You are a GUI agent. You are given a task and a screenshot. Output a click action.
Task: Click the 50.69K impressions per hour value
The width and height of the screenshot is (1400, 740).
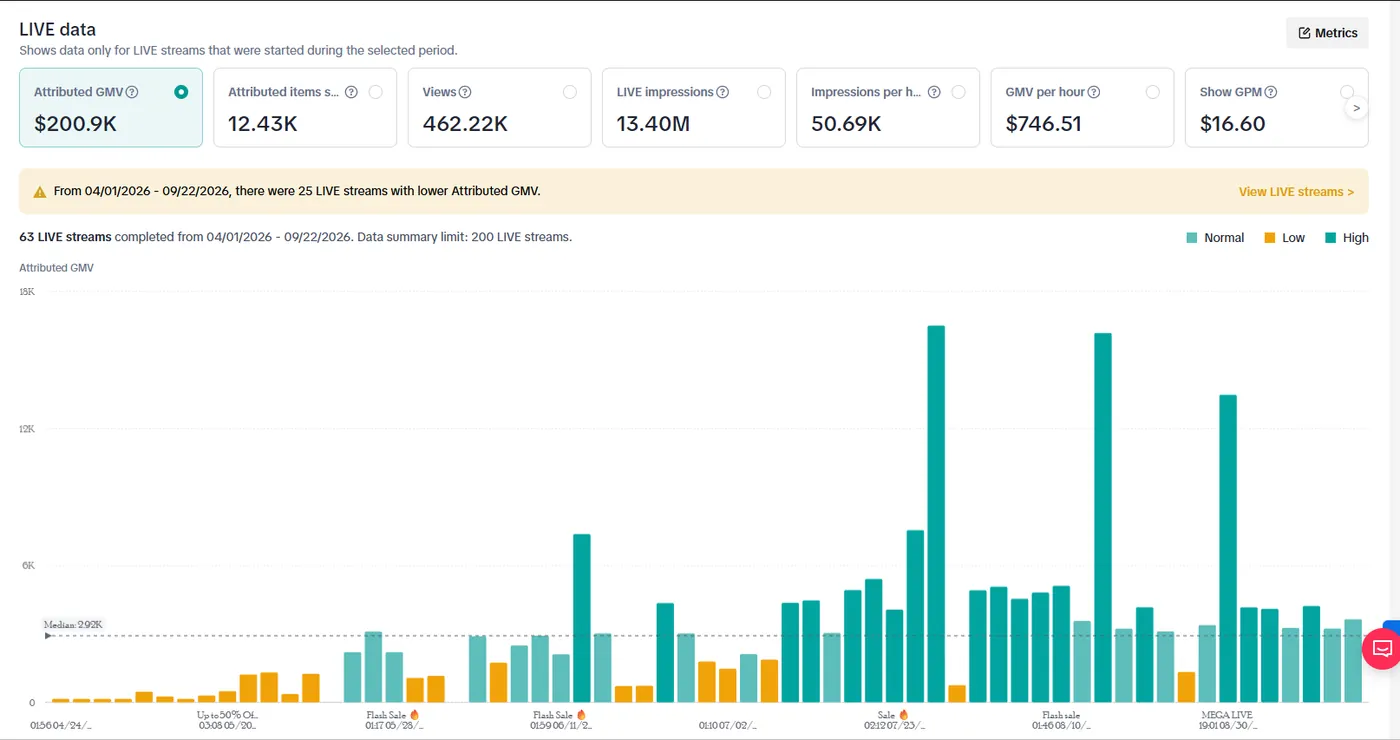point(846,124)
